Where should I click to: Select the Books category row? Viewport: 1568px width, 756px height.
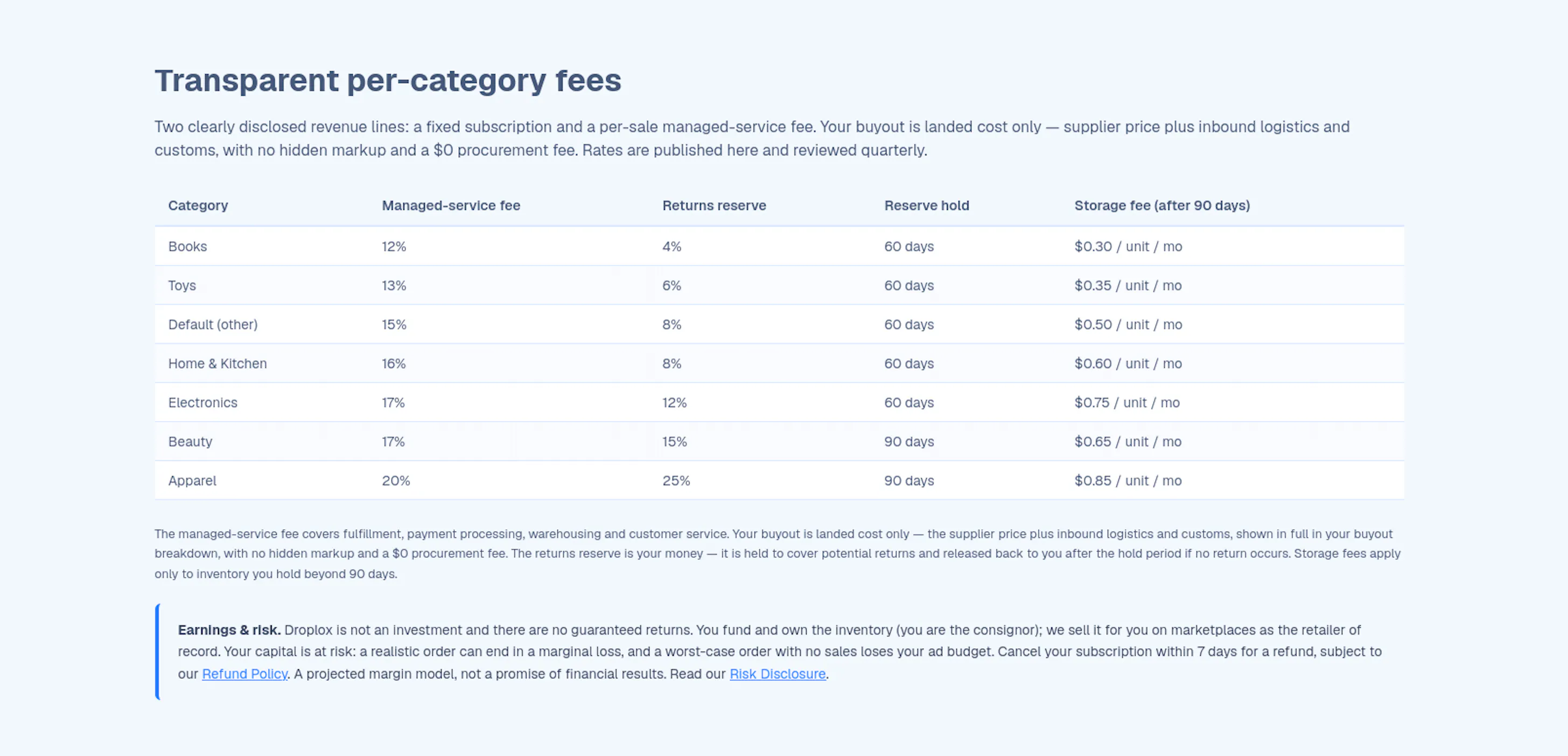[x=779, y=247]
